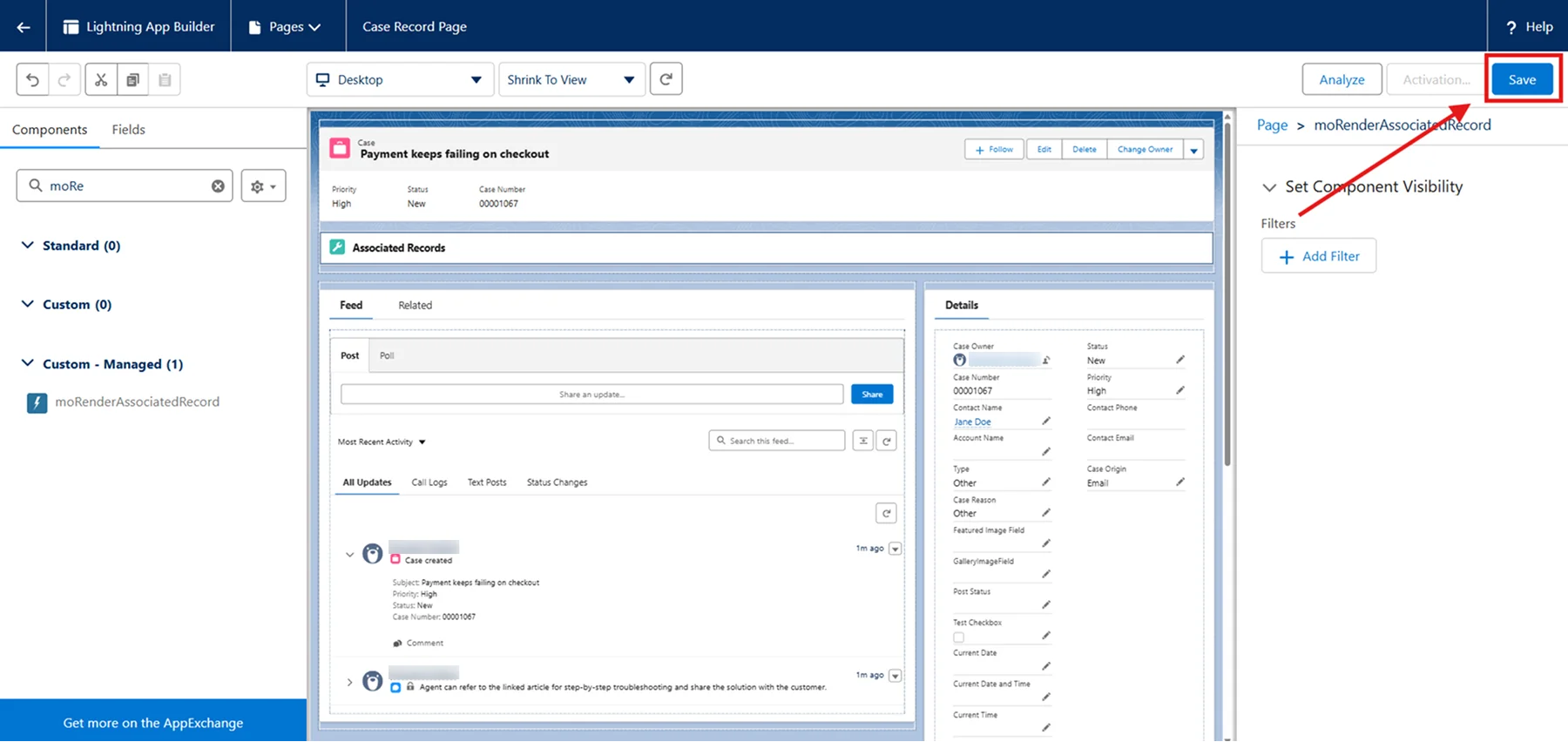Image resolution: width=1568 pixels, height=742 pixels.
Task: Click the Share an update text box
Action: pyautogui.click(x=592, y=395)
